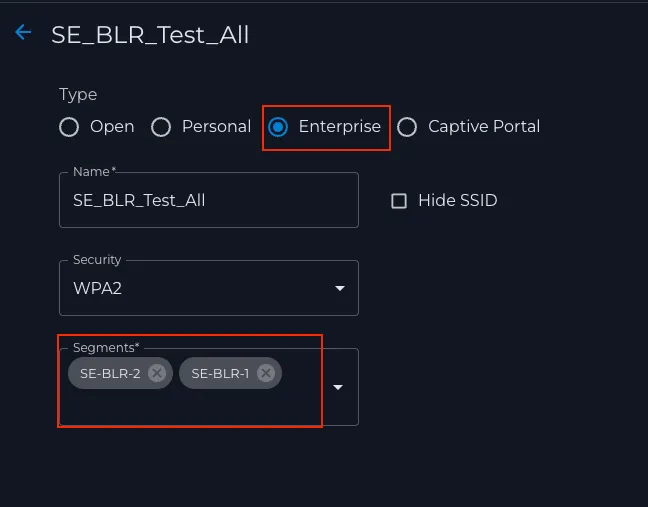The image size is (648, 507).
Task: Click the Type section label
Action: [78, 95]
